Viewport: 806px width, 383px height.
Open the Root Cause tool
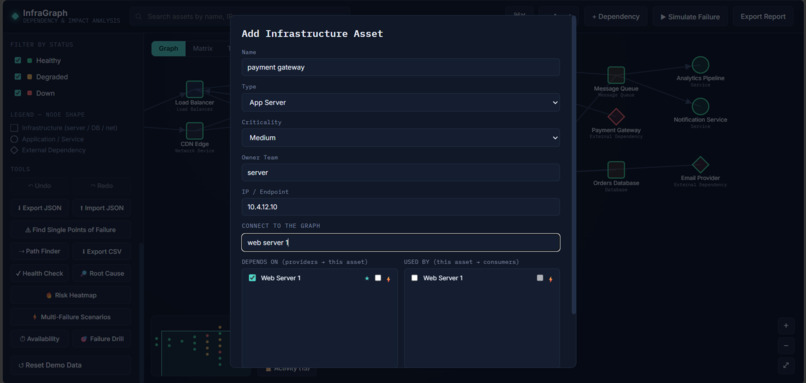coord(101,273)
